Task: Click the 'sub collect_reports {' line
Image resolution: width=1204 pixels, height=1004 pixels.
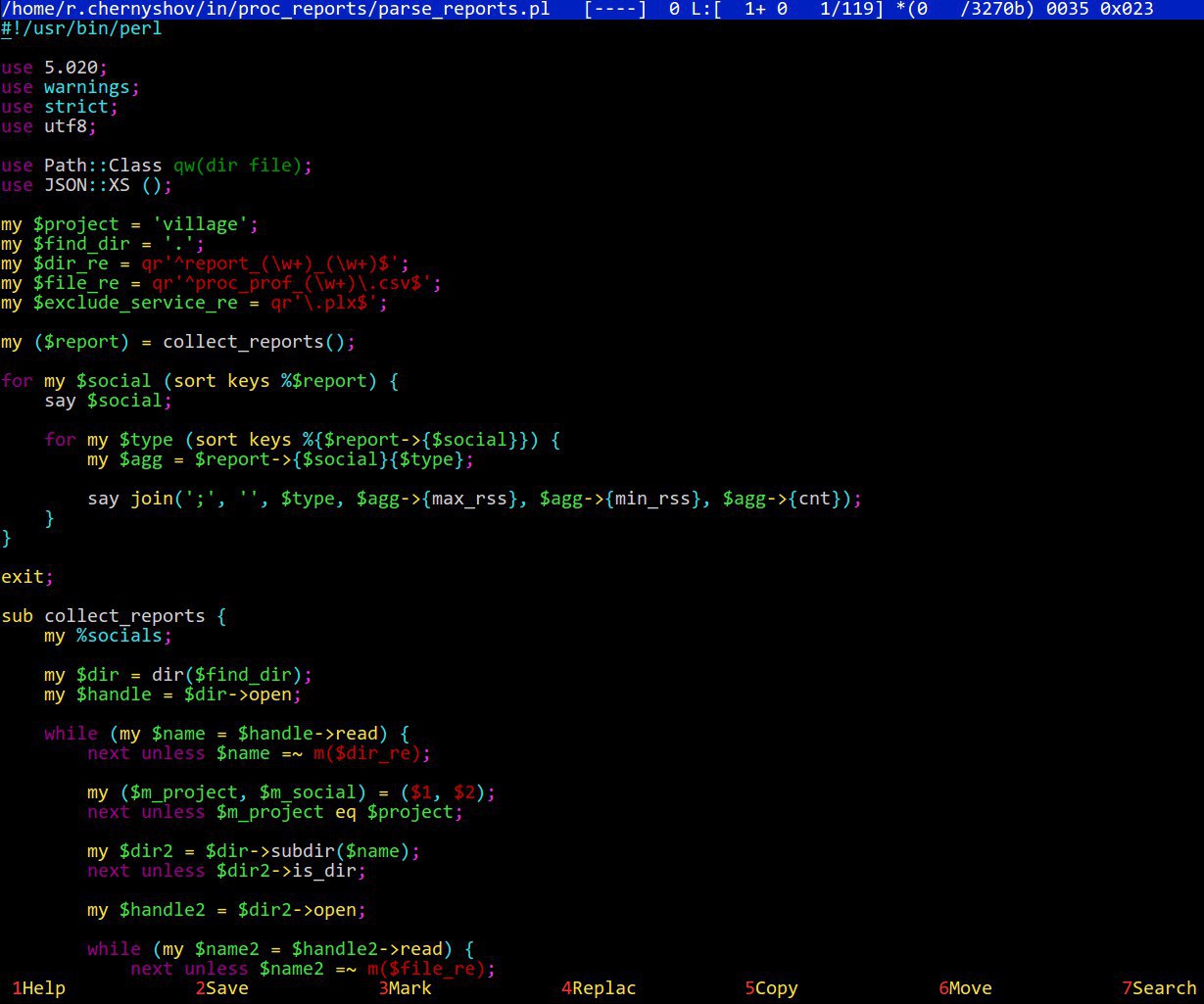Action: pos(114,616)
